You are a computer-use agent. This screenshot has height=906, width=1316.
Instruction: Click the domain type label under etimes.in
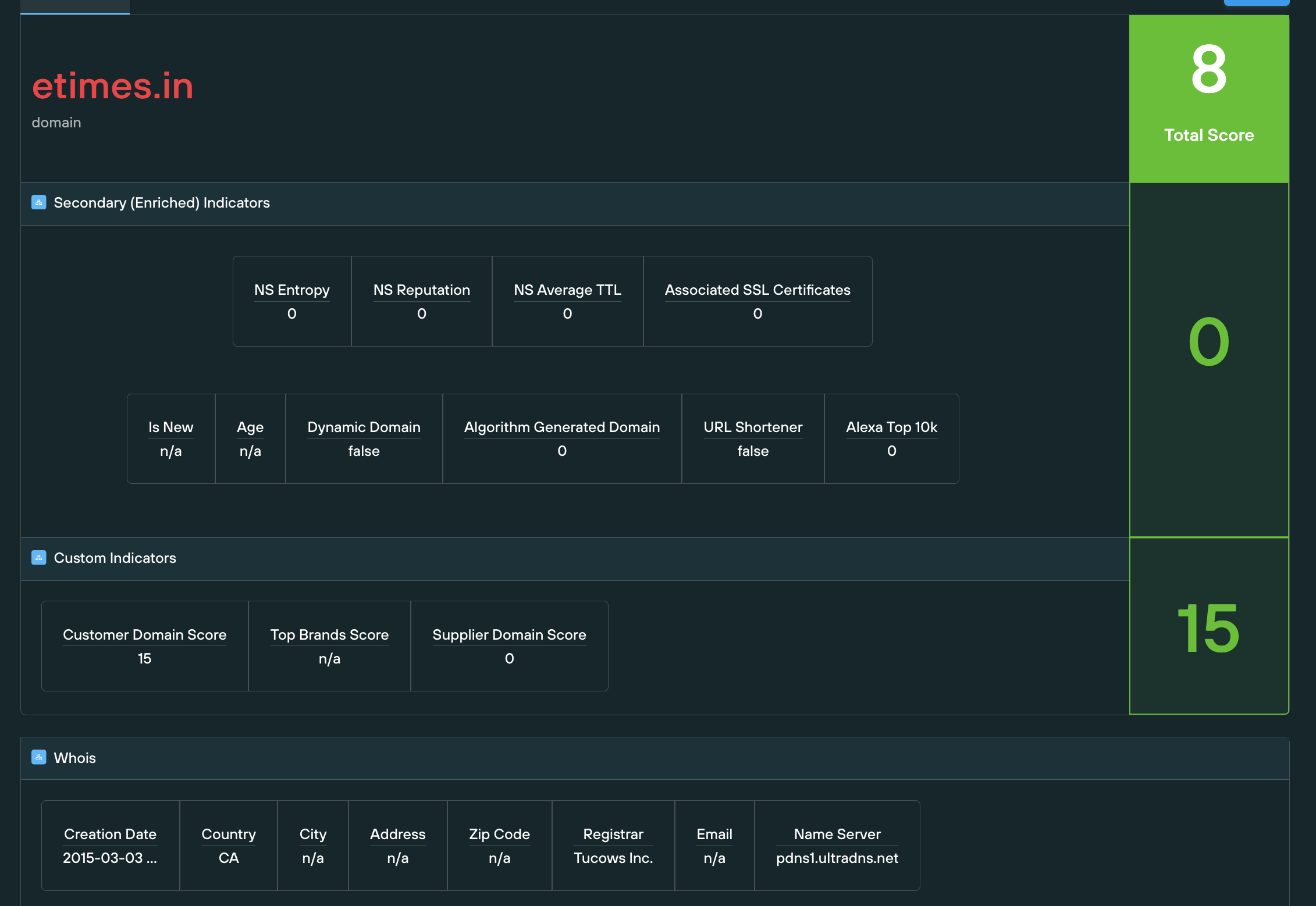(x=56, y=122)
